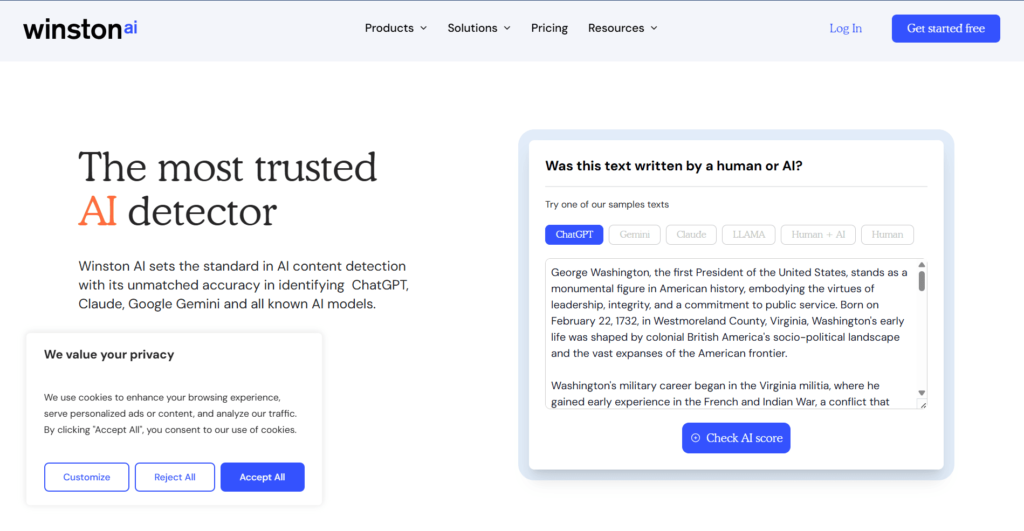1024x531 pixels.
Task: Pick the Claude sample text
Action: coord(691,235)
